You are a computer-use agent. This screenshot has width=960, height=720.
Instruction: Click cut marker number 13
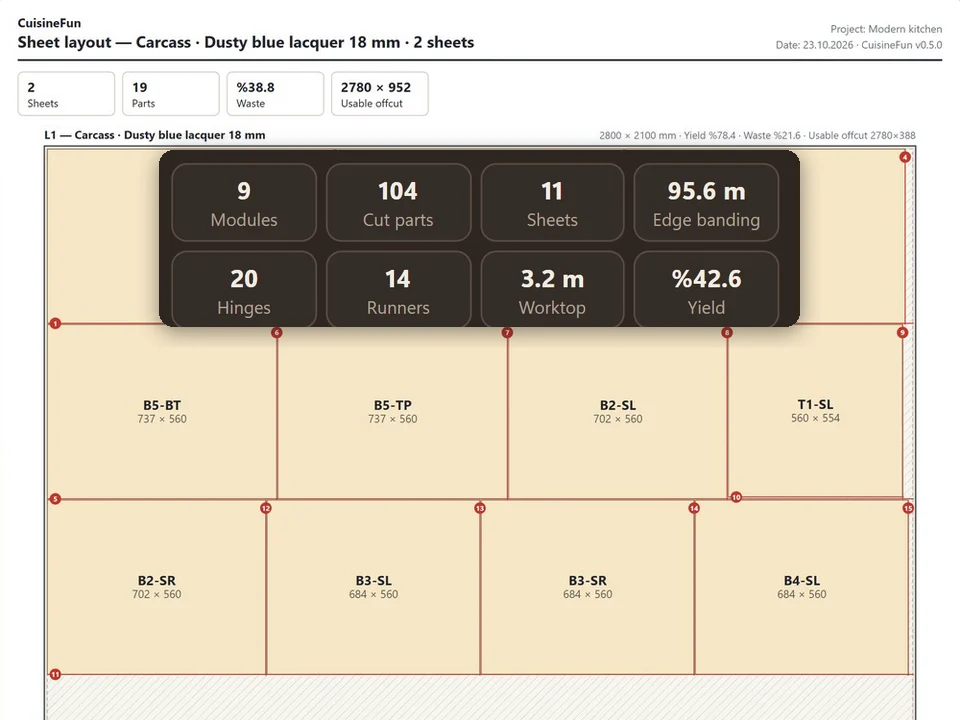[x=480, y=508]
